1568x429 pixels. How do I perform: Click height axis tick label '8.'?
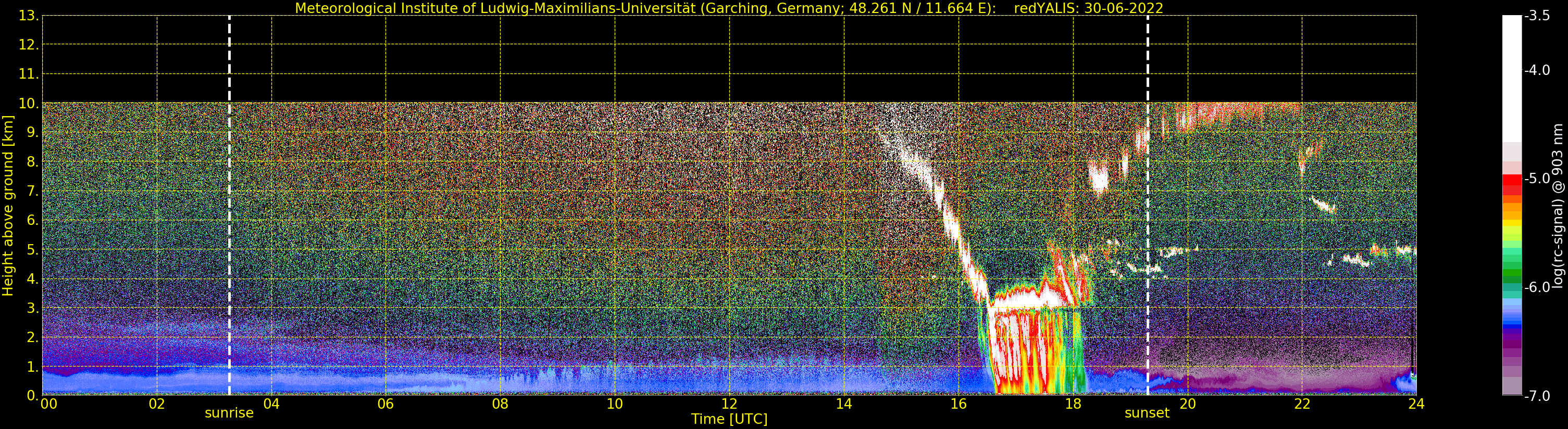[x=32, y=162]
